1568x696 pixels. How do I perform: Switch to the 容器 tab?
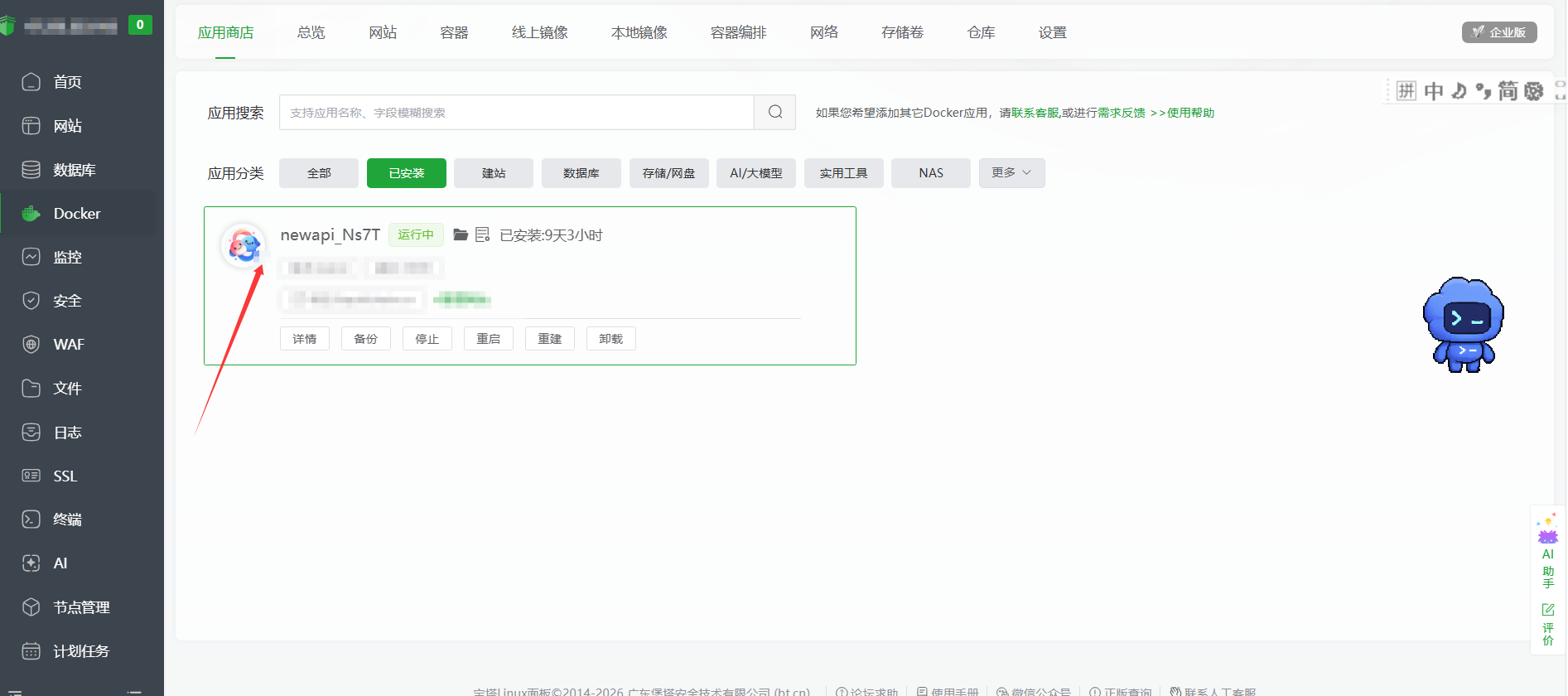tap(454, 32)
